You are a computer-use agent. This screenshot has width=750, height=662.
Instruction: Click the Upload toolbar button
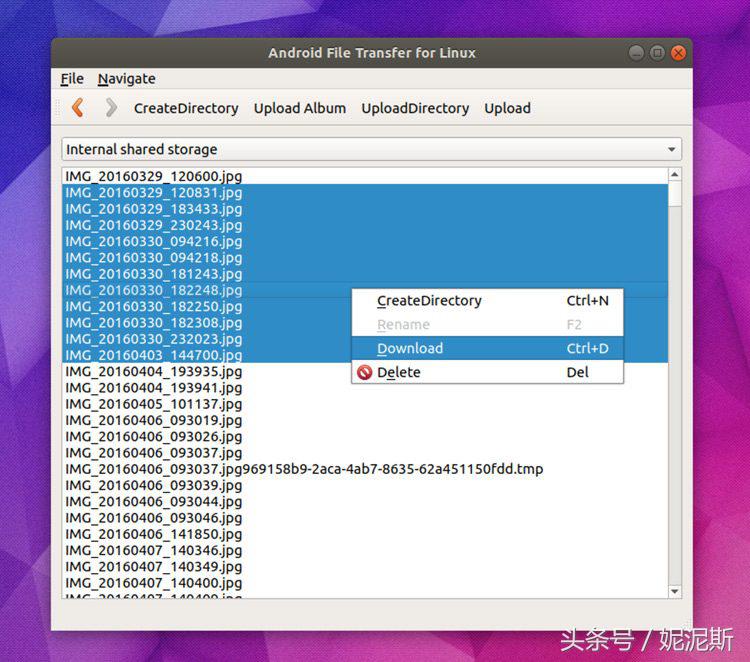tap(507, 108)
